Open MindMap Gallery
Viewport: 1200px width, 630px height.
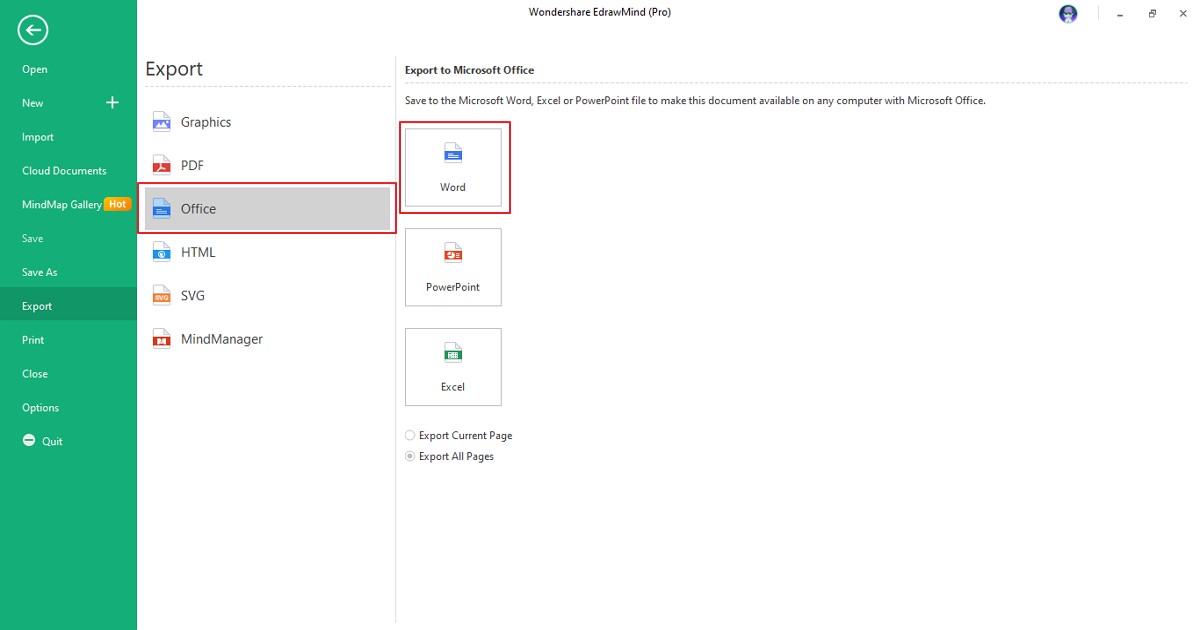coord(62,204)
